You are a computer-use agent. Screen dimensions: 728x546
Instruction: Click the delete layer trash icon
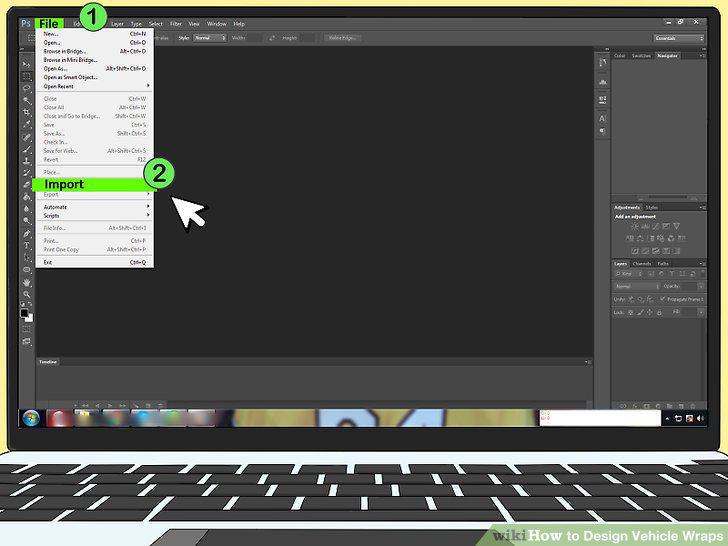pos(693,406)
